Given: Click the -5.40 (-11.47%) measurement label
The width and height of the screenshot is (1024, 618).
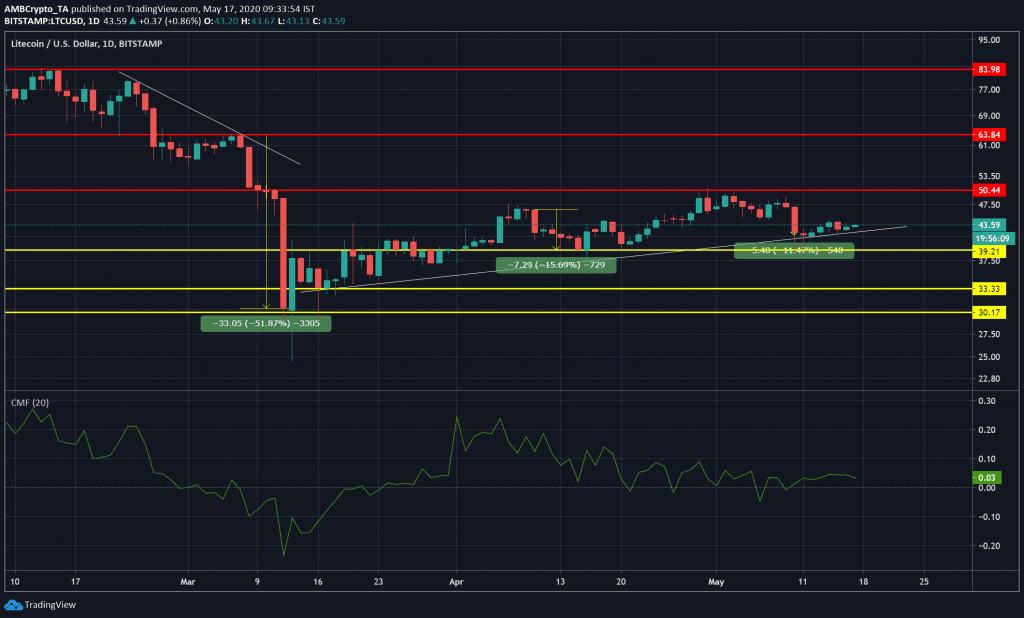Looking at the screenshot, I should click(x=794, y=250).
